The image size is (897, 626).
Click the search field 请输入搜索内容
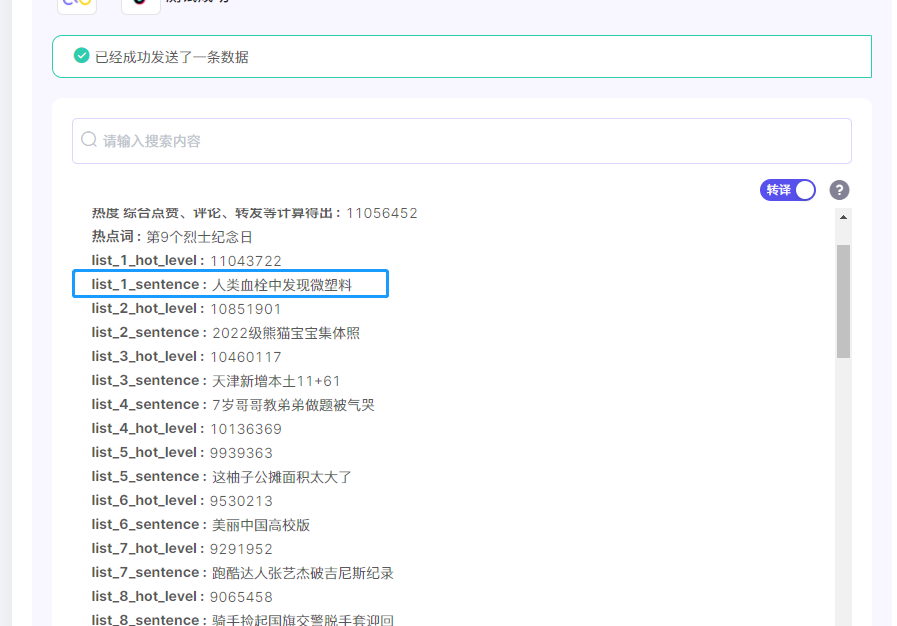[x=462, y=141]
